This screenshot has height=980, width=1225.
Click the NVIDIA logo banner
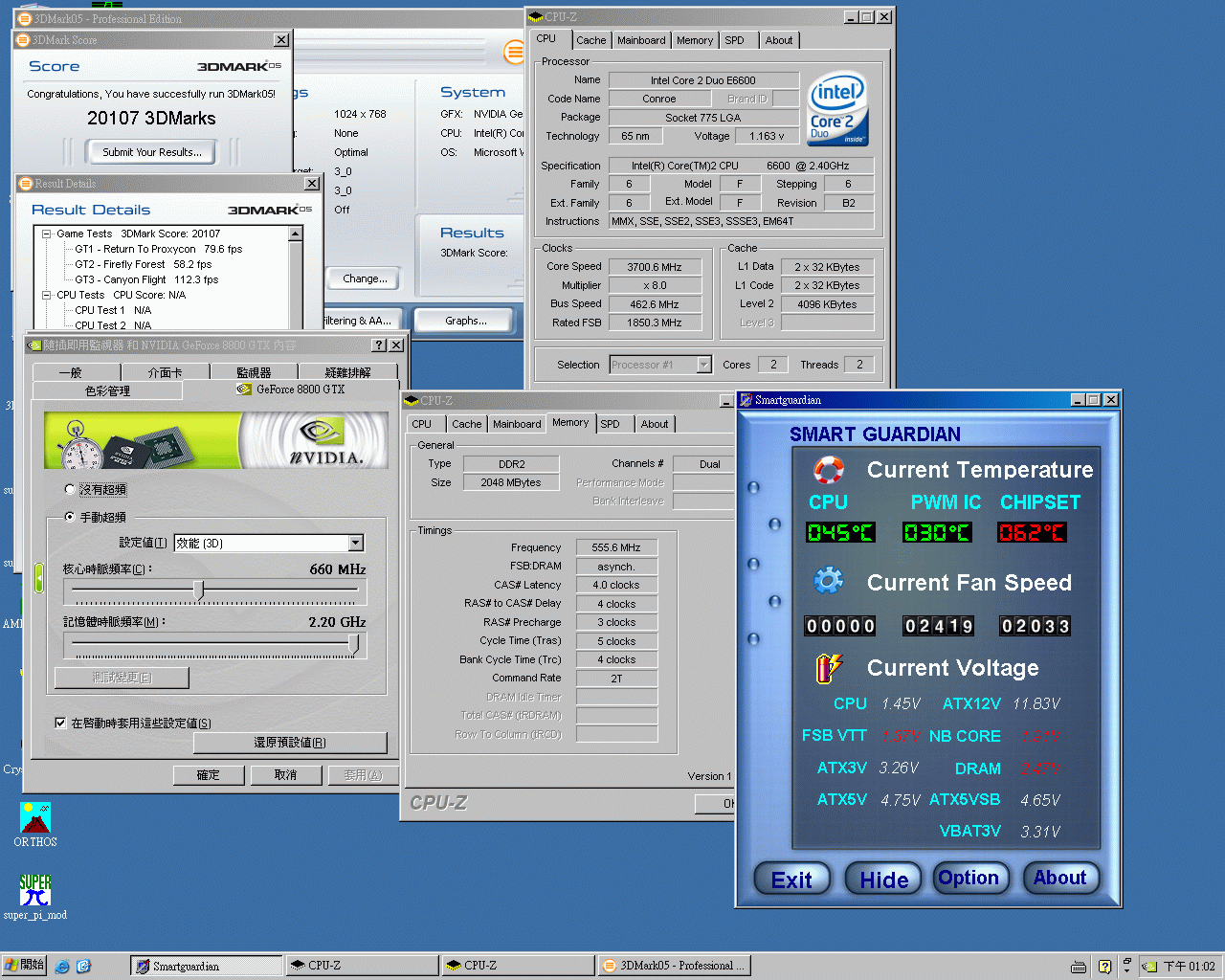coord(216,440)
